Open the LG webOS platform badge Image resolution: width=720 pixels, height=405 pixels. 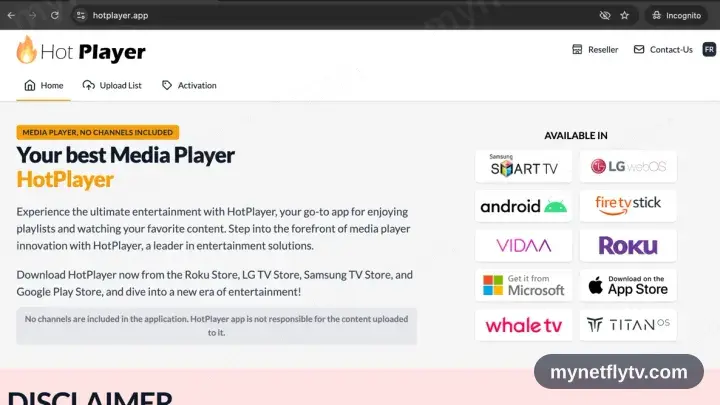pyautogui.click(x=628, y=166)
